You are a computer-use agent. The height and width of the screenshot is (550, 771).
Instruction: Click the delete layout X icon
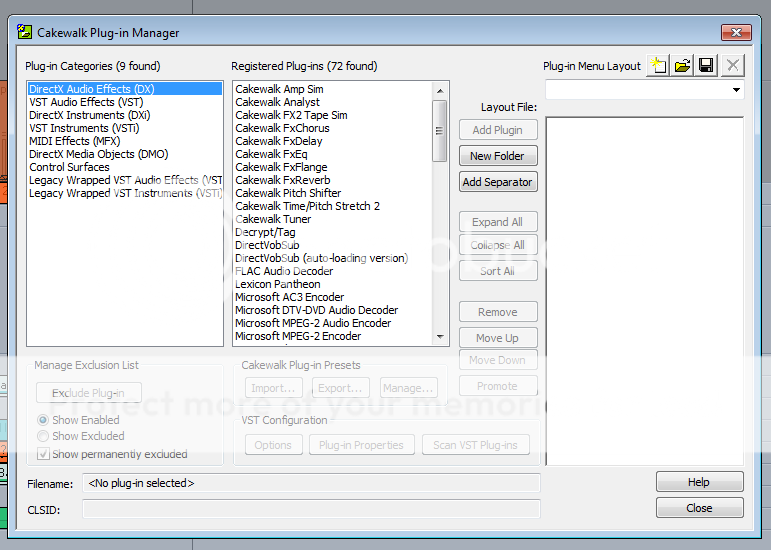732,66
